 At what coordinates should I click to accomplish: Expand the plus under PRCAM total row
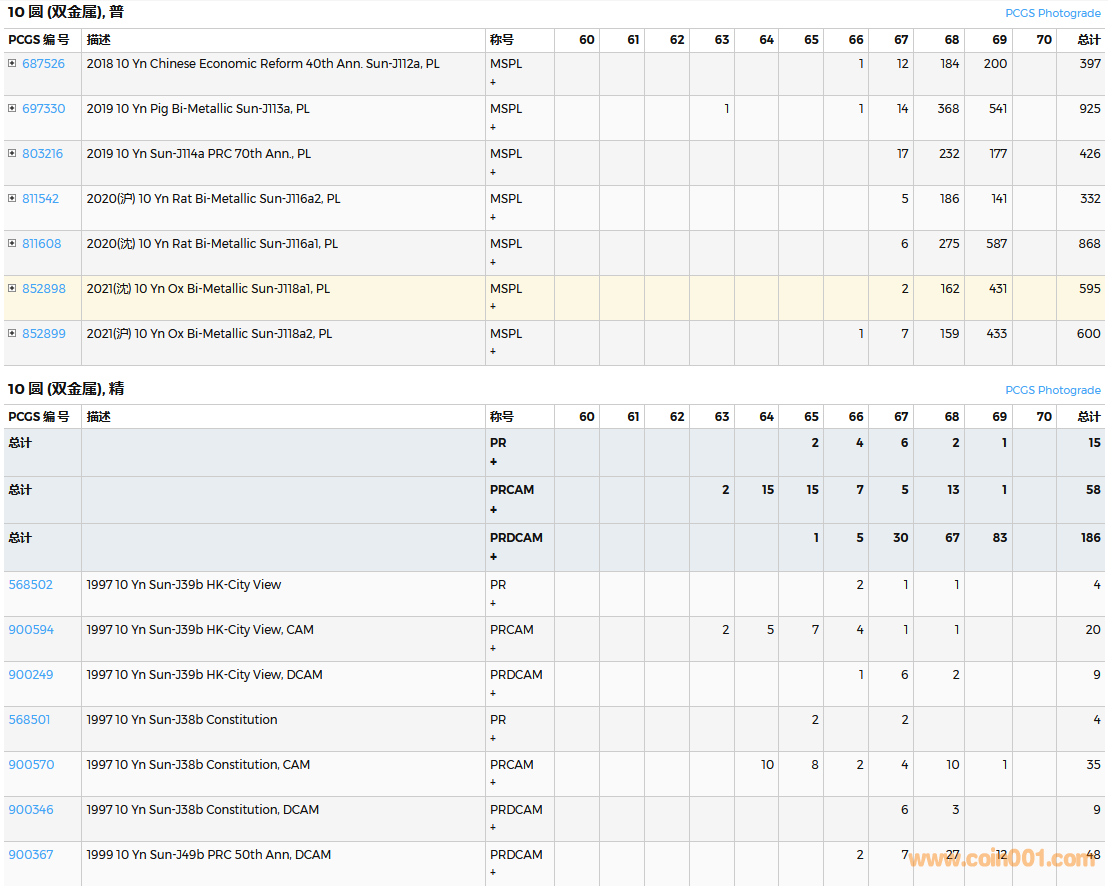coord(493,510)
